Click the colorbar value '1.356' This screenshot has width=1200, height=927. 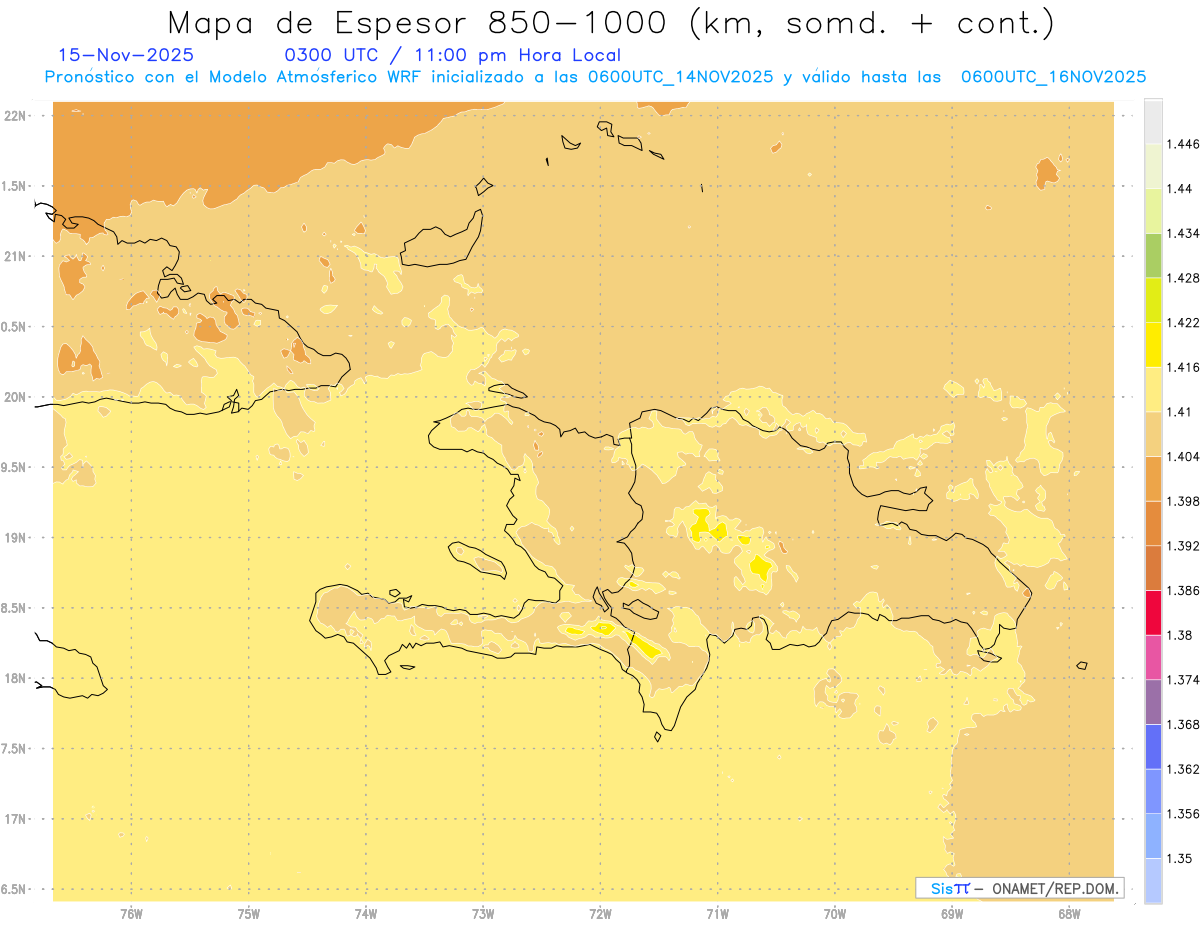1184,814
